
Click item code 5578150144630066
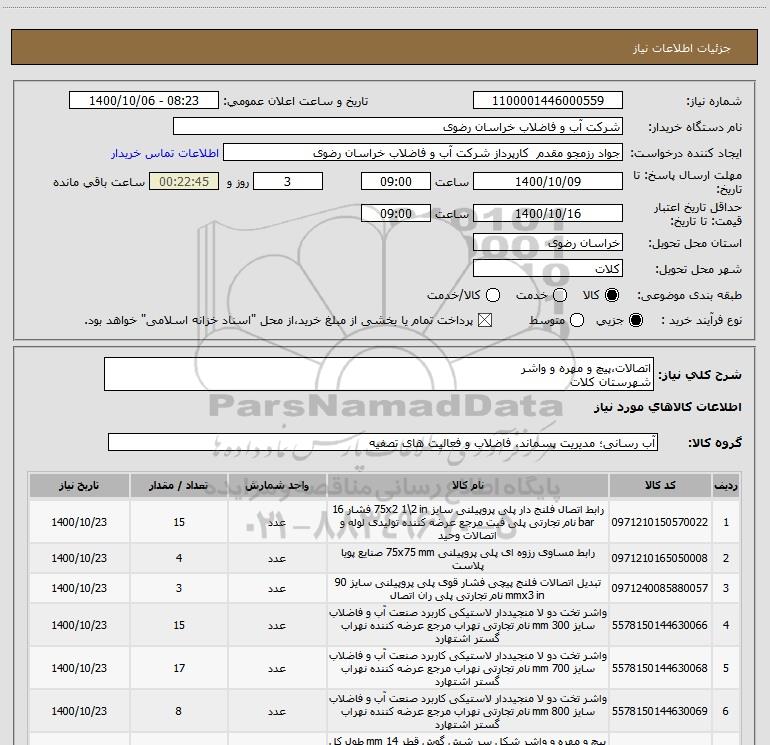[660, 625]
